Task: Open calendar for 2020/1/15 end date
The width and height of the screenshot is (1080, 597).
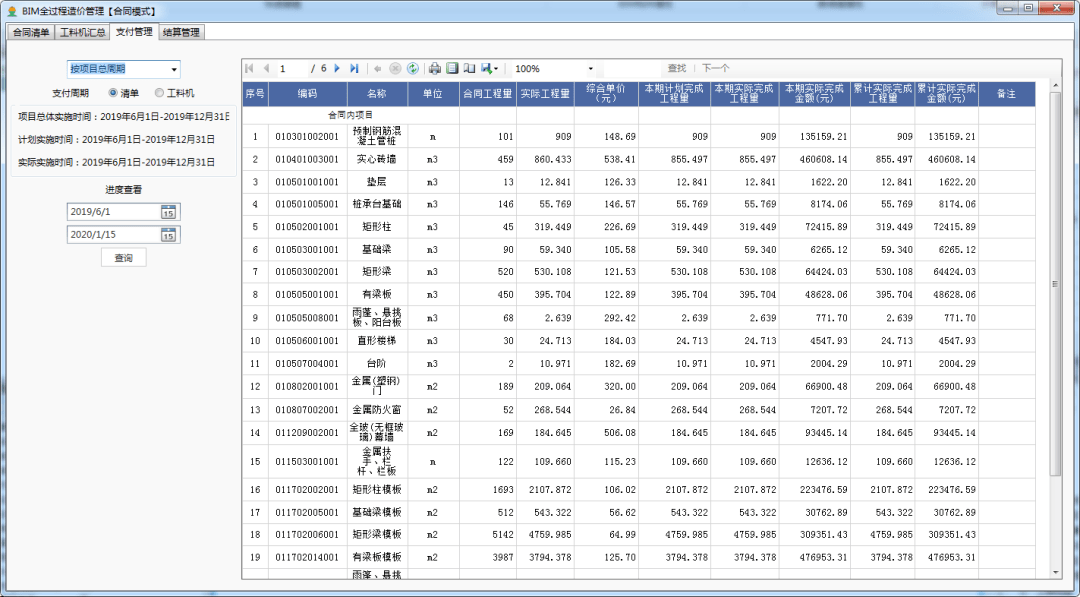Action: pyautogui.click(x=168, y=235)
